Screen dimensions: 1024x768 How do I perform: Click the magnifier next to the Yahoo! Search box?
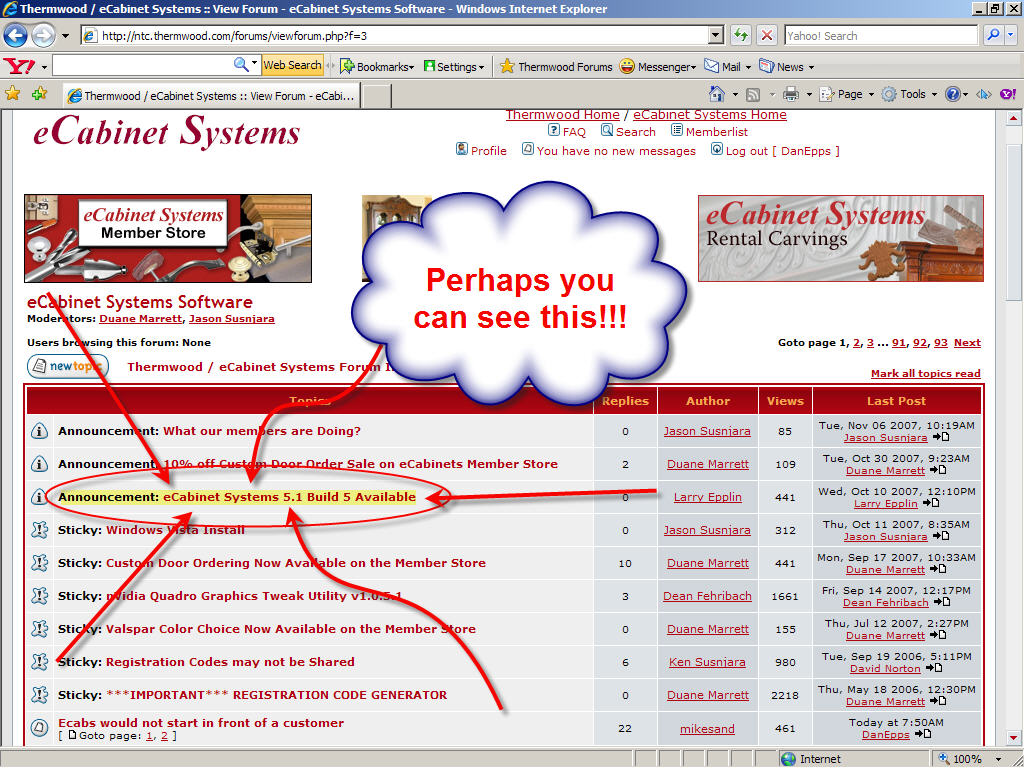[993, 35]
